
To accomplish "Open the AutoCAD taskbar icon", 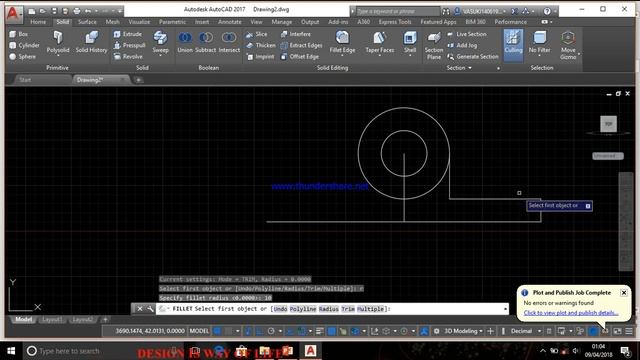I will pyautogui.click(x=310, y=351).
